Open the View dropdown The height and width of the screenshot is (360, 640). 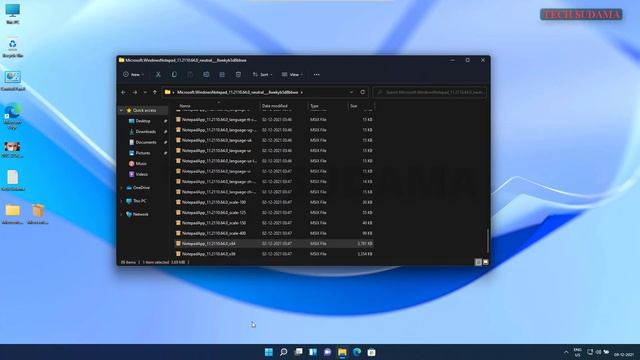[292, 75]
